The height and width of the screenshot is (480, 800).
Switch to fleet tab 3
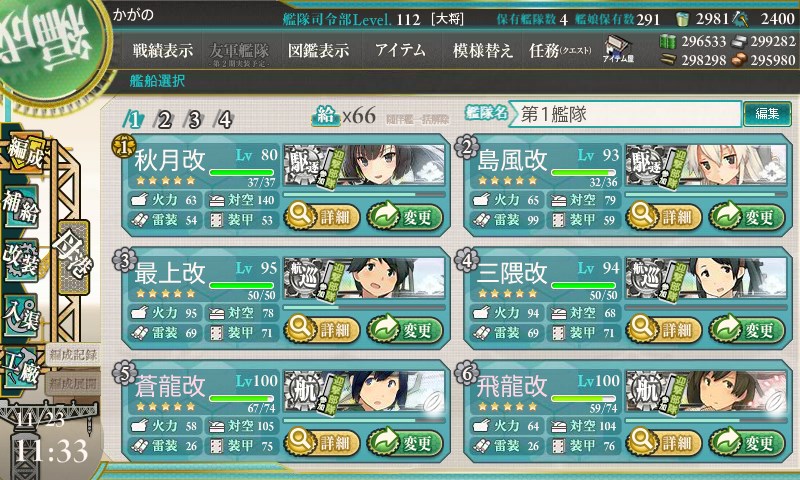tap(194, 120)
